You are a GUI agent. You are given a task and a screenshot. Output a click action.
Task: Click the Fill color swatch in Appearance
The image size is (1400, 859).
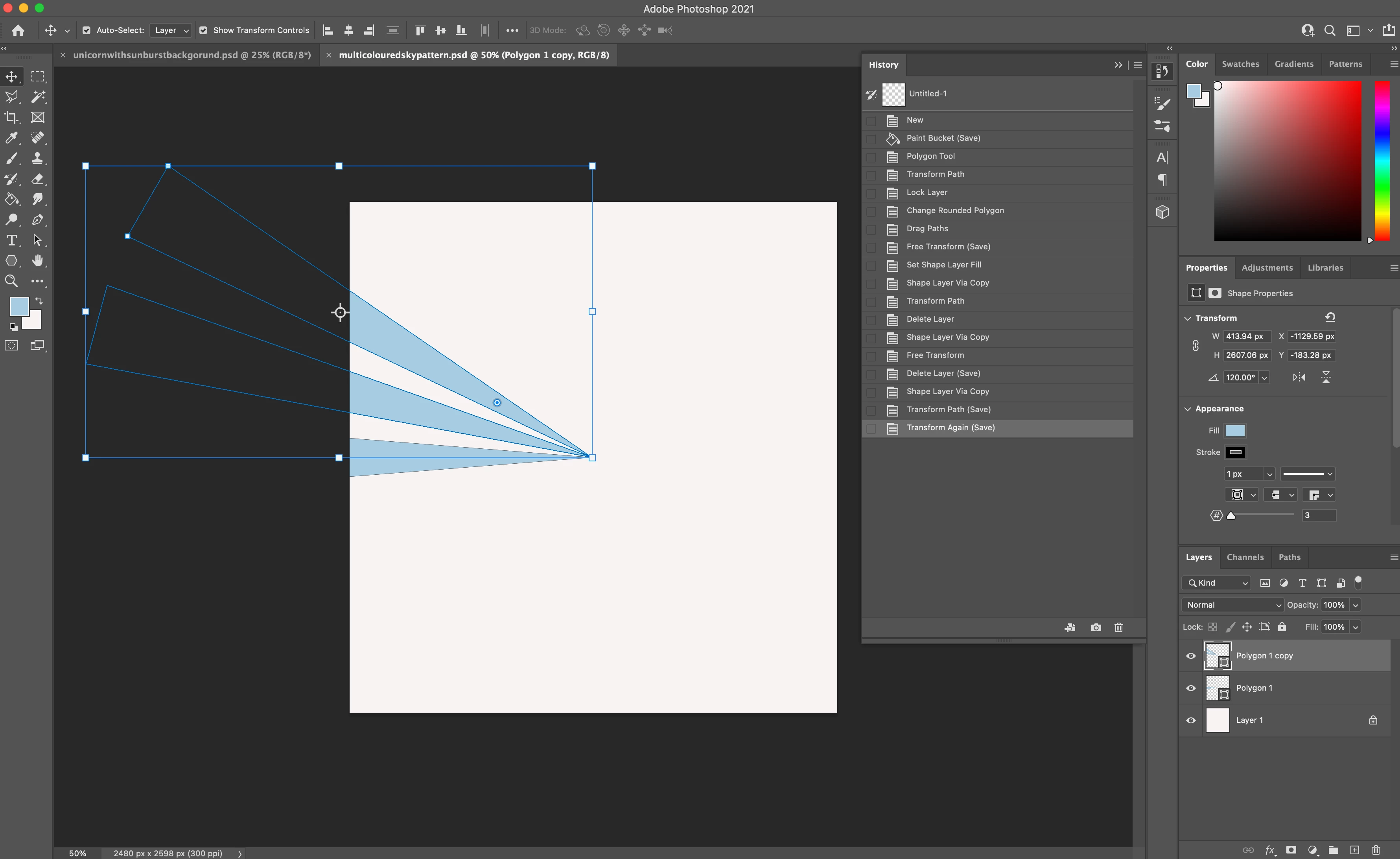tap(1235, 431)
